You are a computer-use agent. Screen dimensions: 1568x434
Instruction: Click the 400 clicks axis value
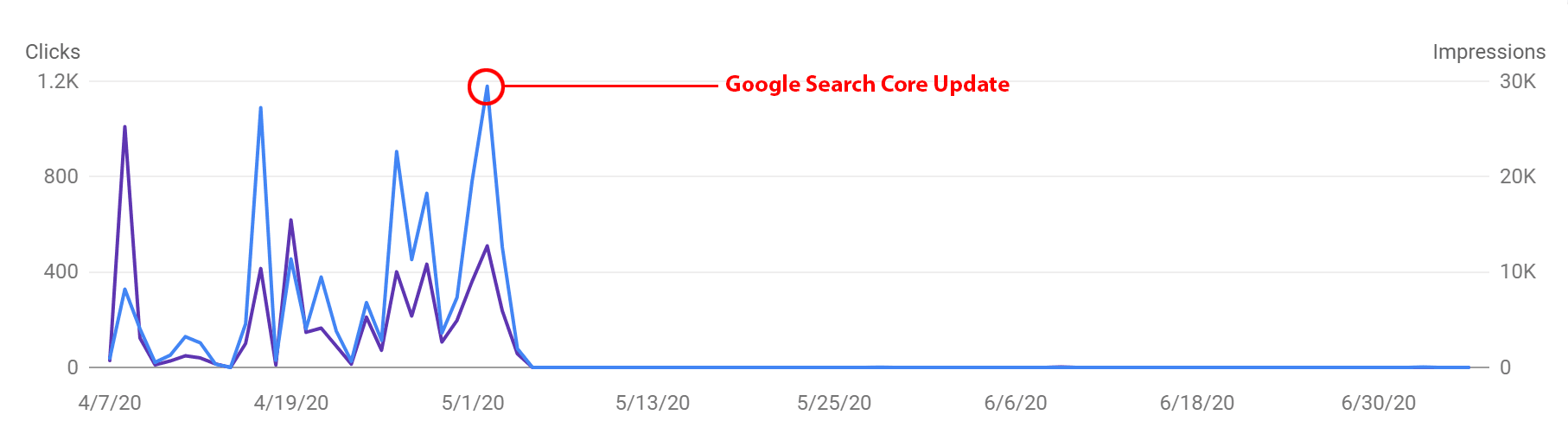pos(61,271)
